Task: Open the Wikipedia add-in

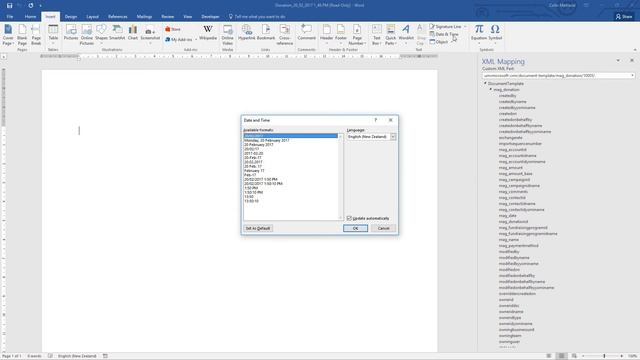Action: pyautogui.click(x=208, y=33)
